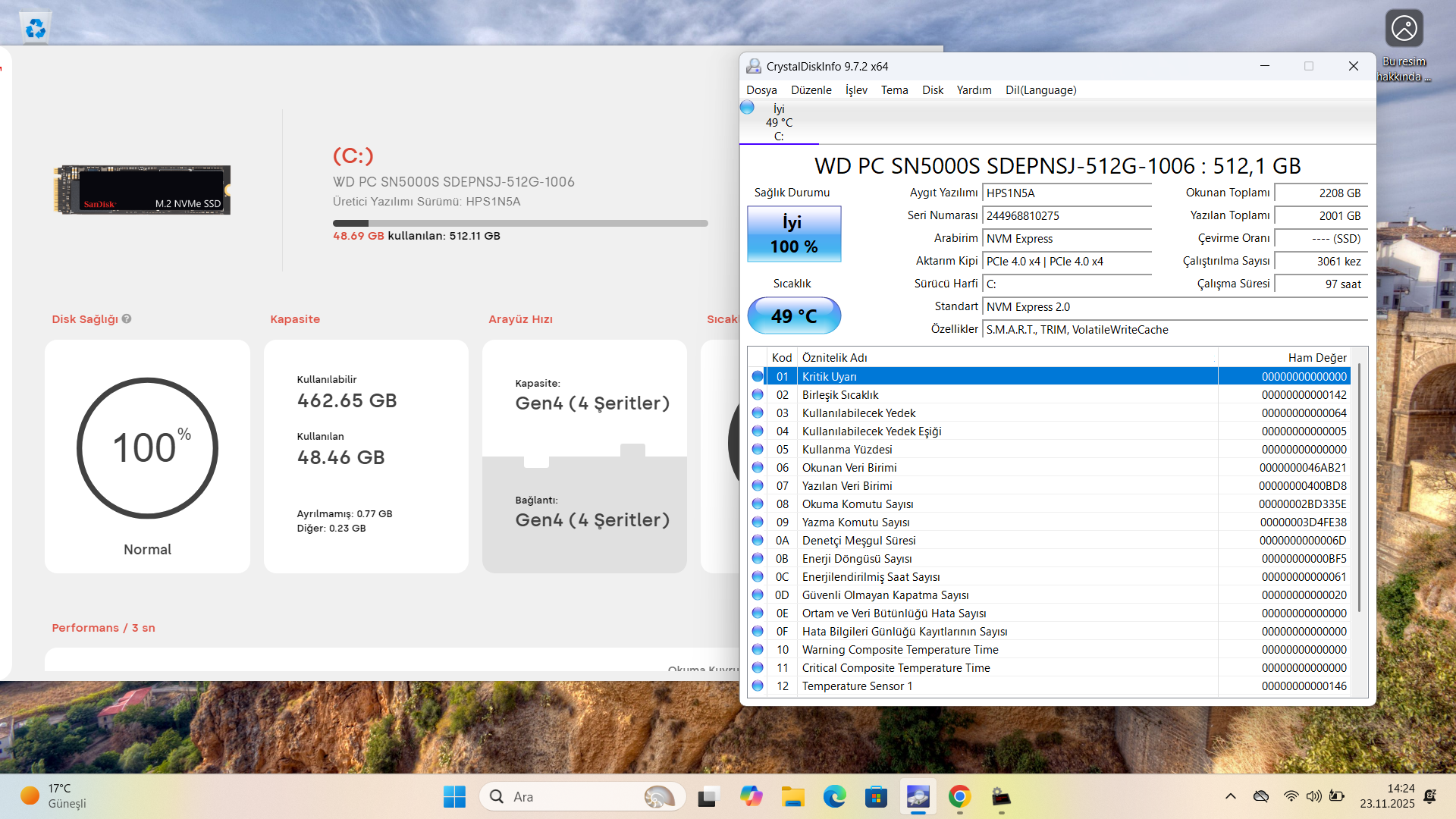Screen dimensions: 1456x819
Task: Click the Performans / 3 sn heading
Action: coord(103,628)
